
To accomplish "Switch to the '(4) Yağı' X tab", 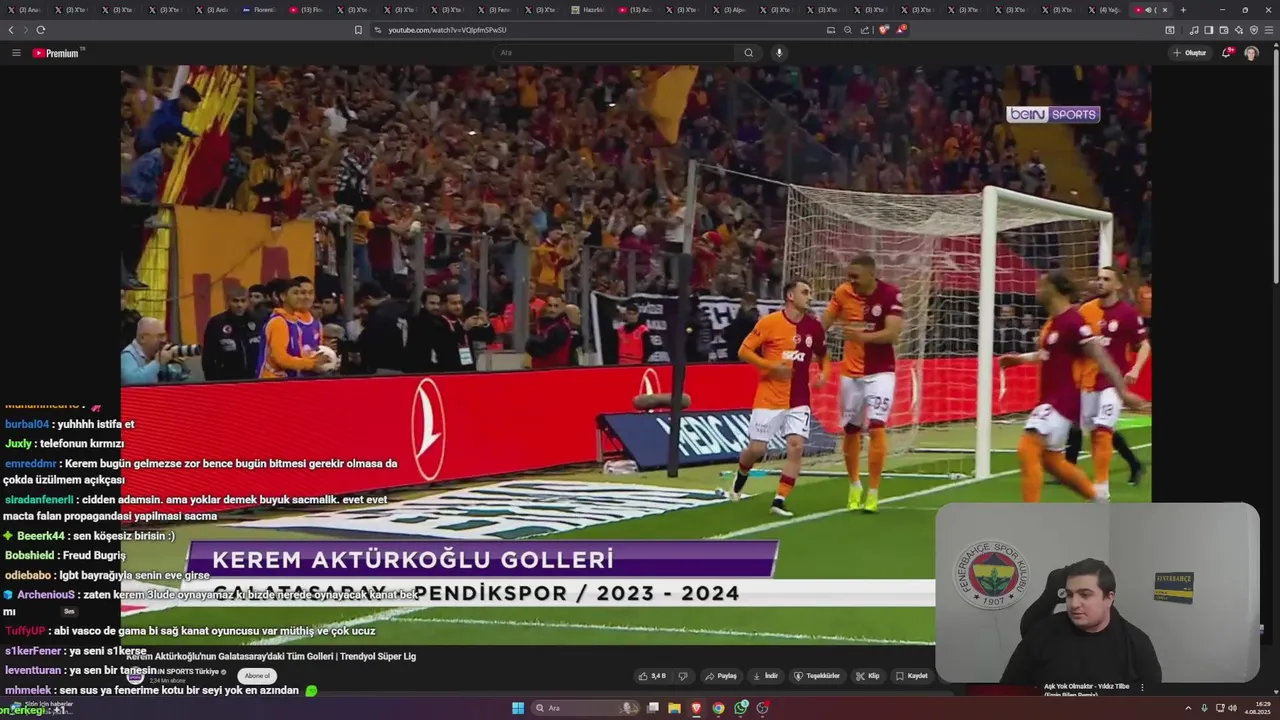I will (1104, 10).
